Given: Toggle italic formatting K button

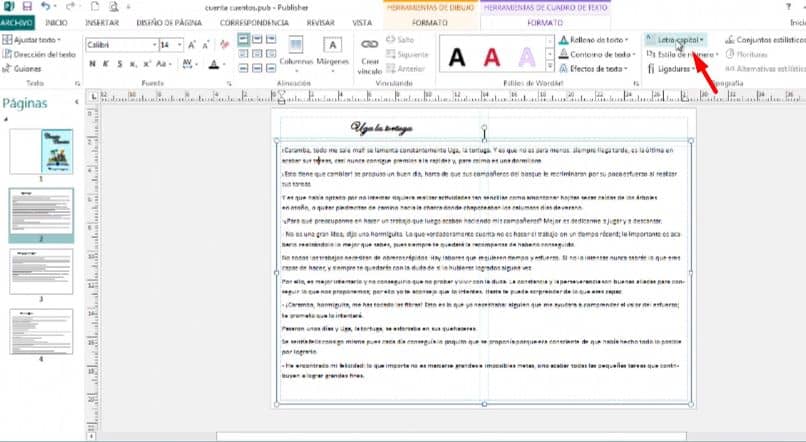Looking at the screenshot, I should pos(105,64).
